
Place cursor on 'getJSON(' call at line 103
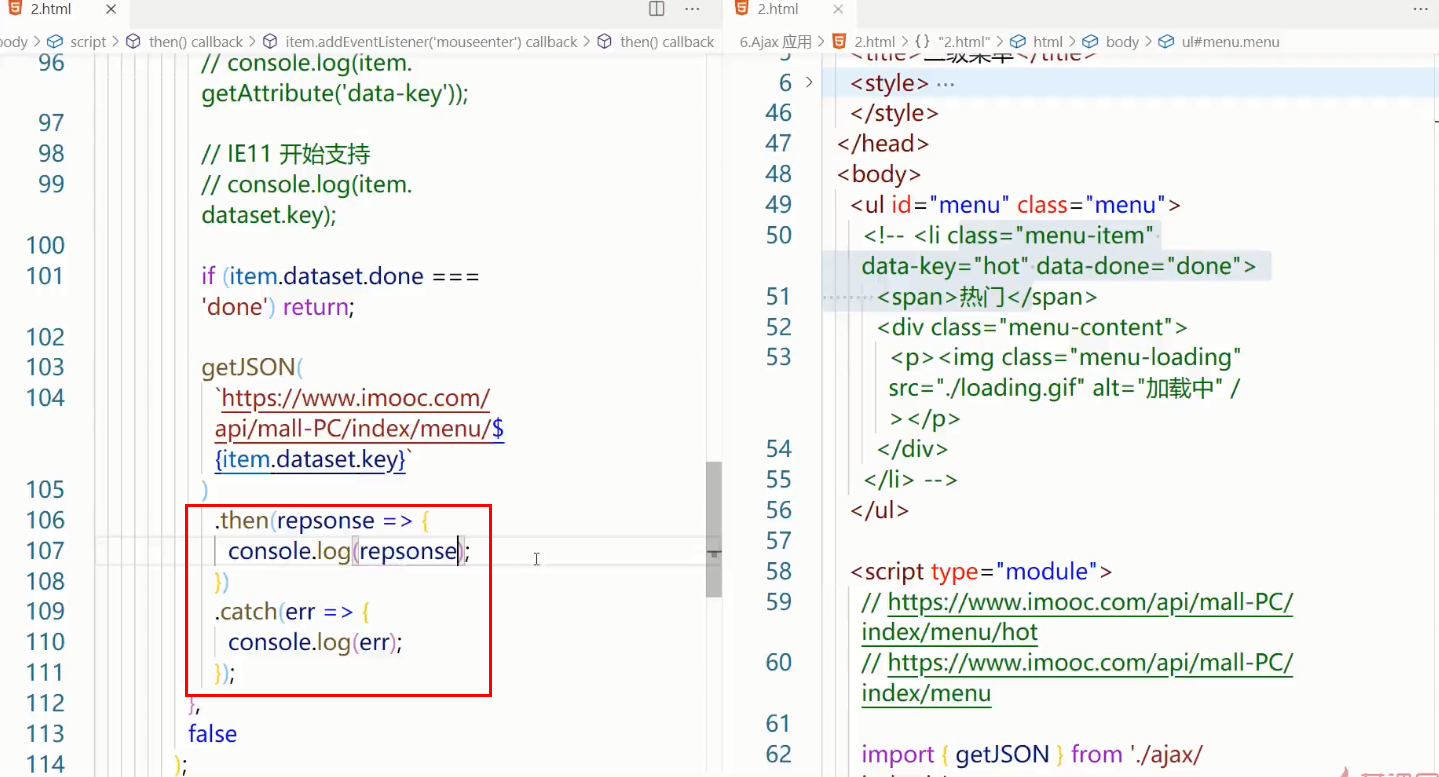[x=252, y=367]
